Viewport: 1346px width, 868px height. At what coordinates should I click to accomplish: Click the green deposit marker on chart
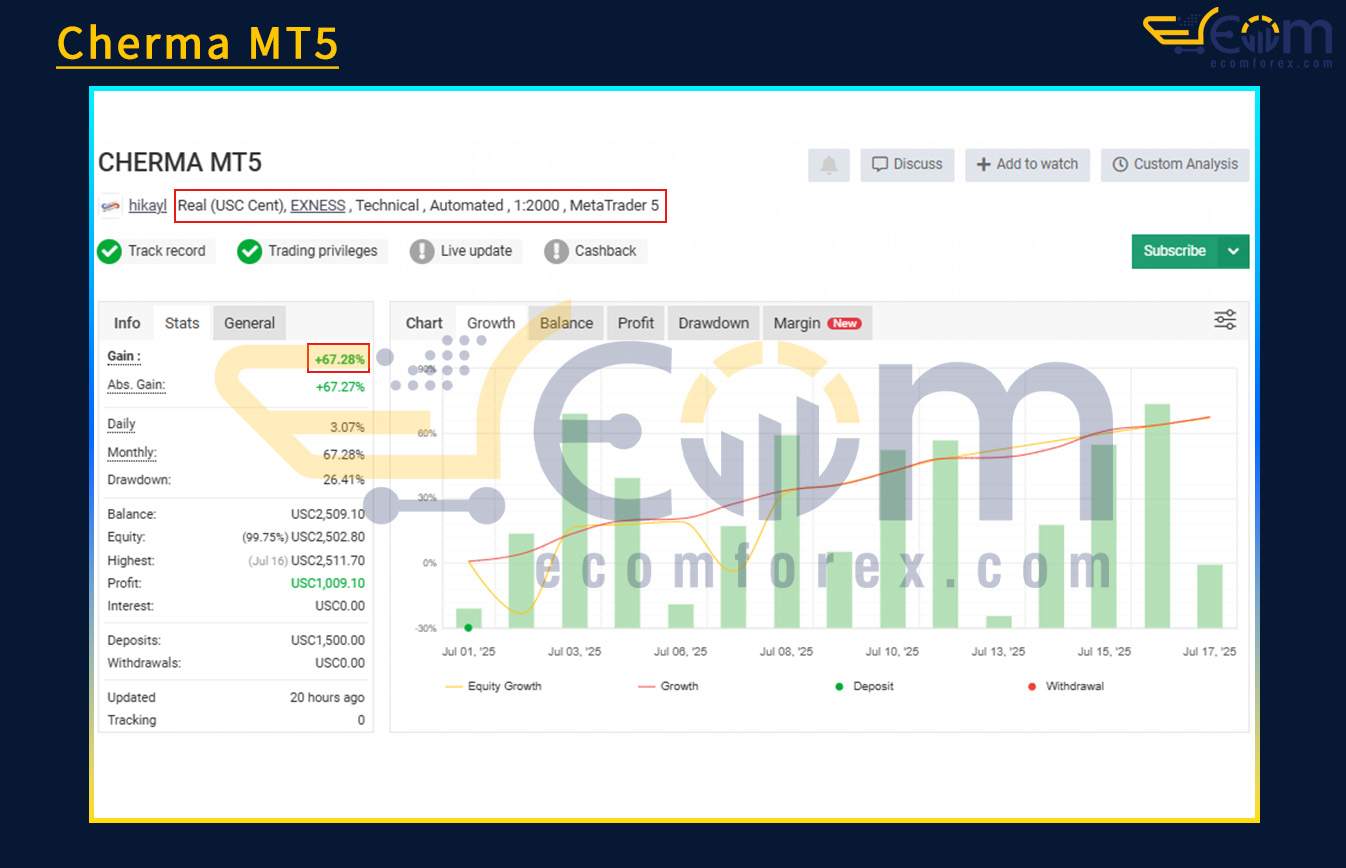pos(468,627)
